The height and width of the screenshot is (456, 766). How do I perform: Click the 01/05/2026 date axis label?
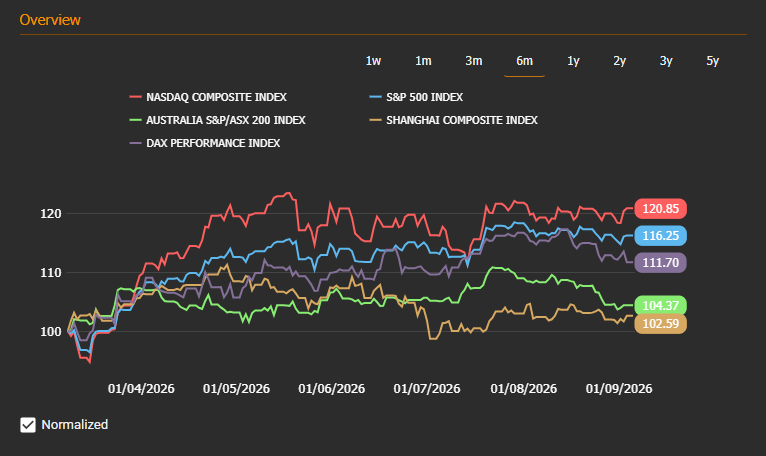[236, 389]
